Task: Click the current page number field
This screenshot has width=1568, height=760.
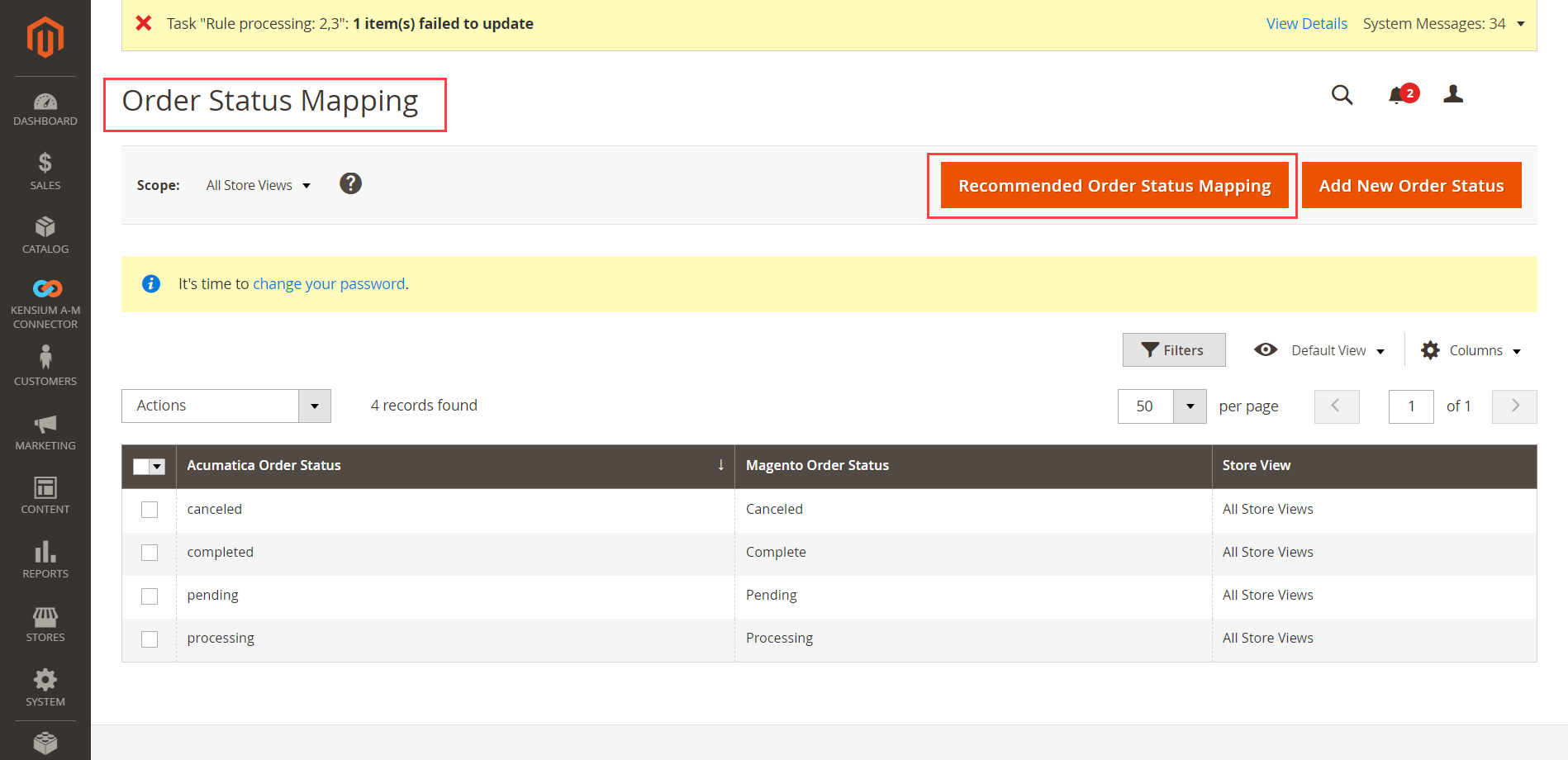Action: (1411, 406)
